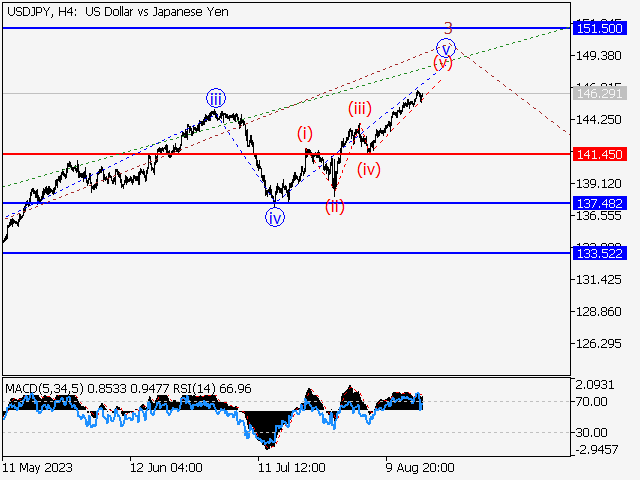640x480 pixels.
Task: Click the MACD(5,34,5) indicator label
Action: (44, 389)
